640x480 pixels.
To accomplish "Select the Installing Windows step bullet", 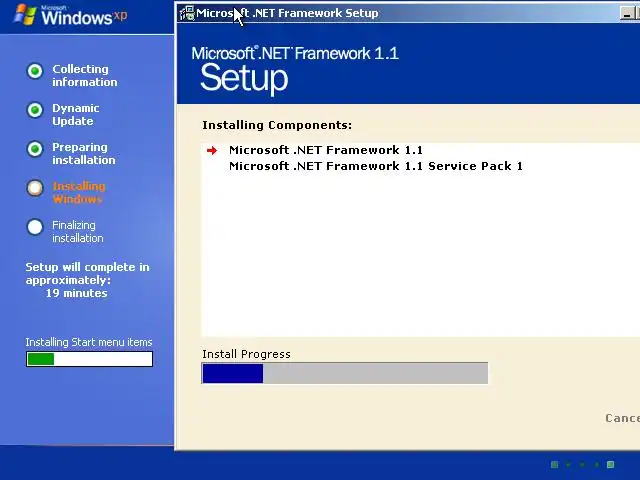I will [35, 188].
